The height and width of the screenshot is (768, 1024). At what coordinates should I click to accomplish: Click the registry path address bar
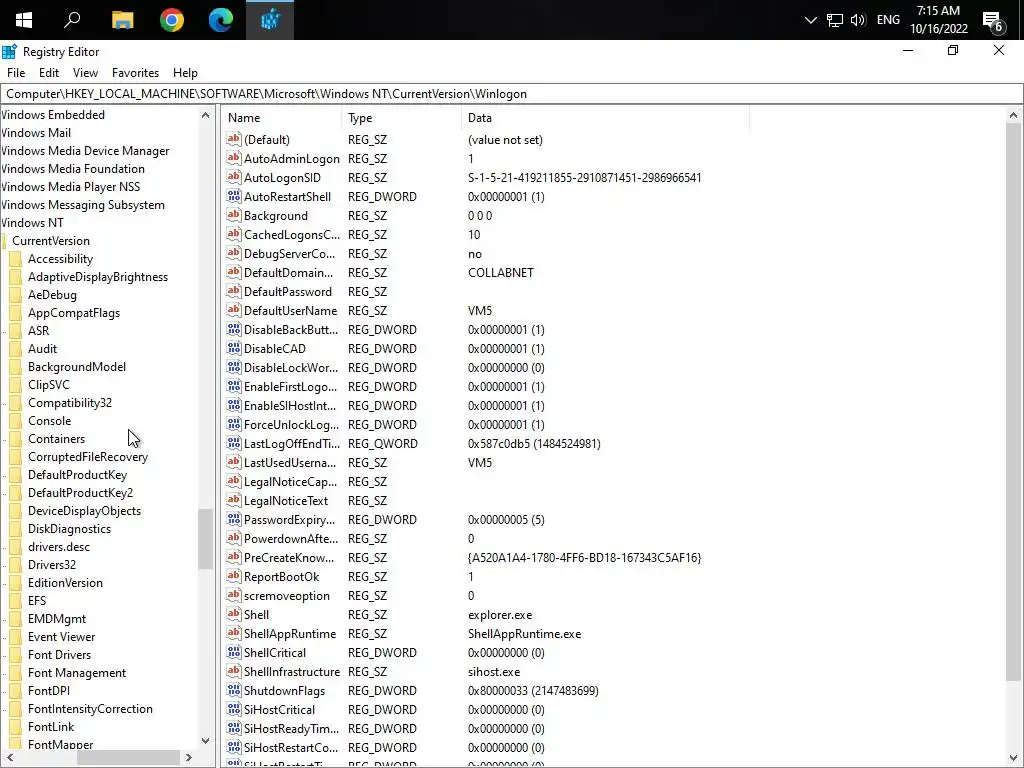coord(511,93)
